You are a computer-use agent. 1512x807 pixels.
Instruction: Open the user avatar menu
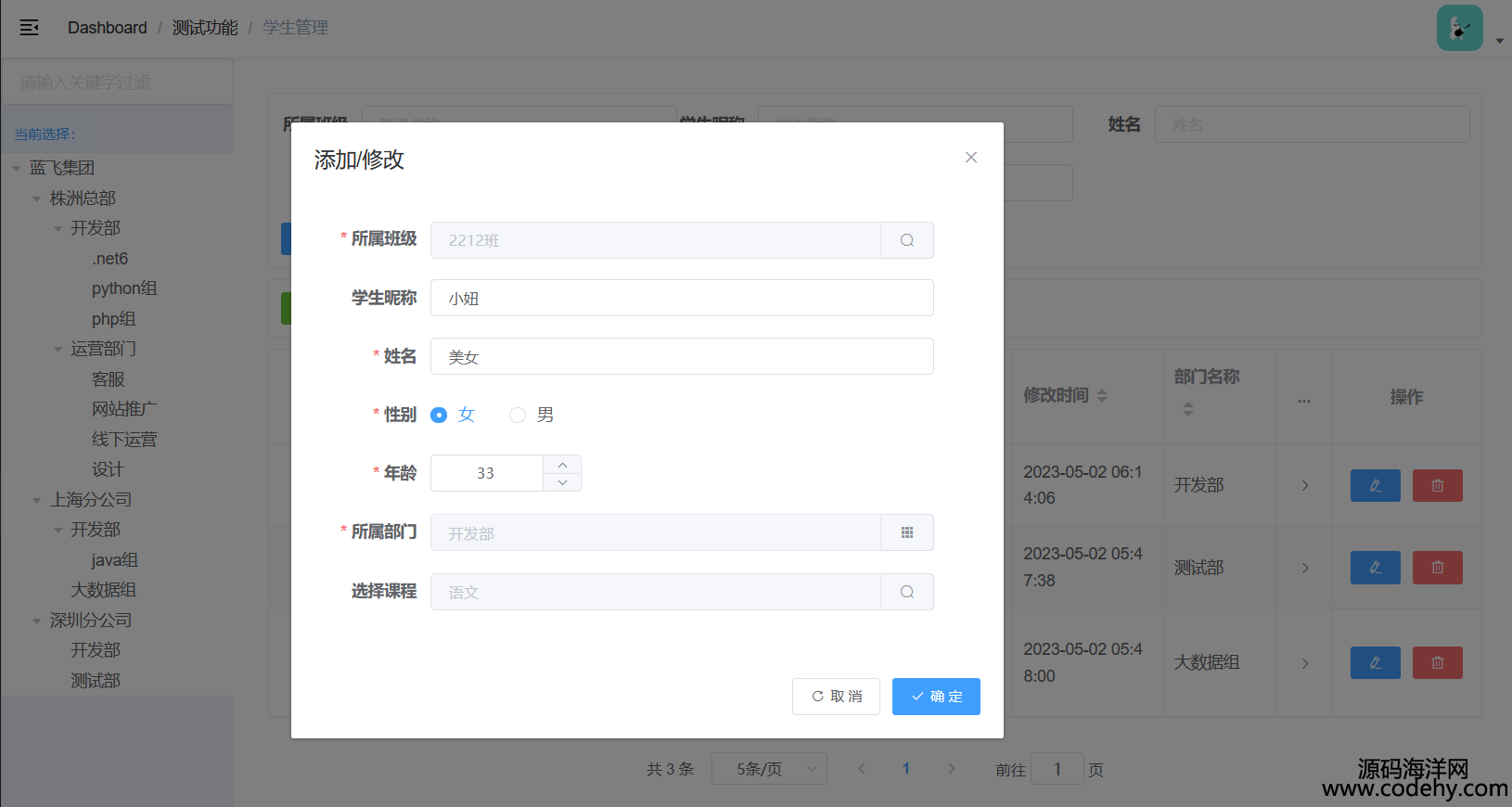click(x=1459, y=28)
